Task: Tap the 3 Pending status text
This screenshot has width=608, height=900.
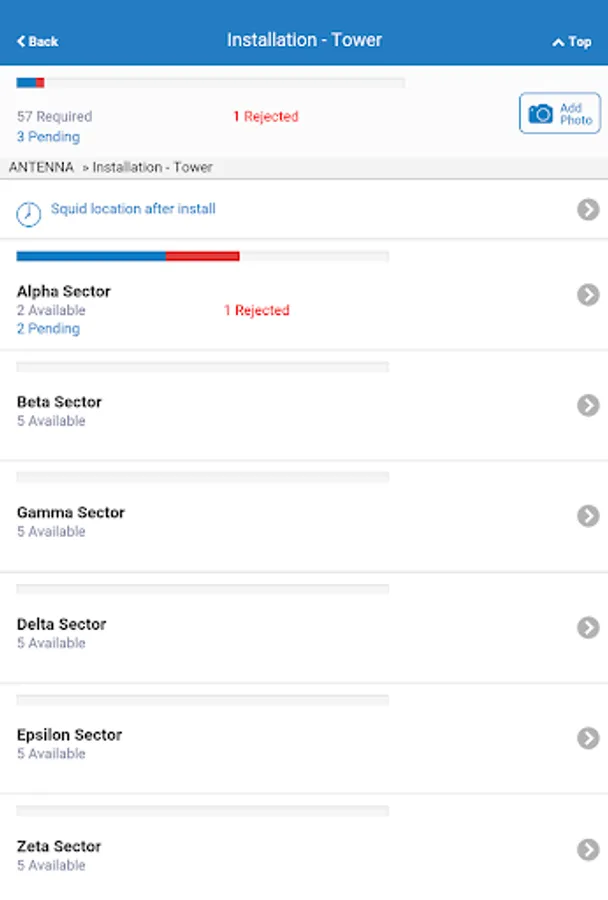Action: coord(48,137)
